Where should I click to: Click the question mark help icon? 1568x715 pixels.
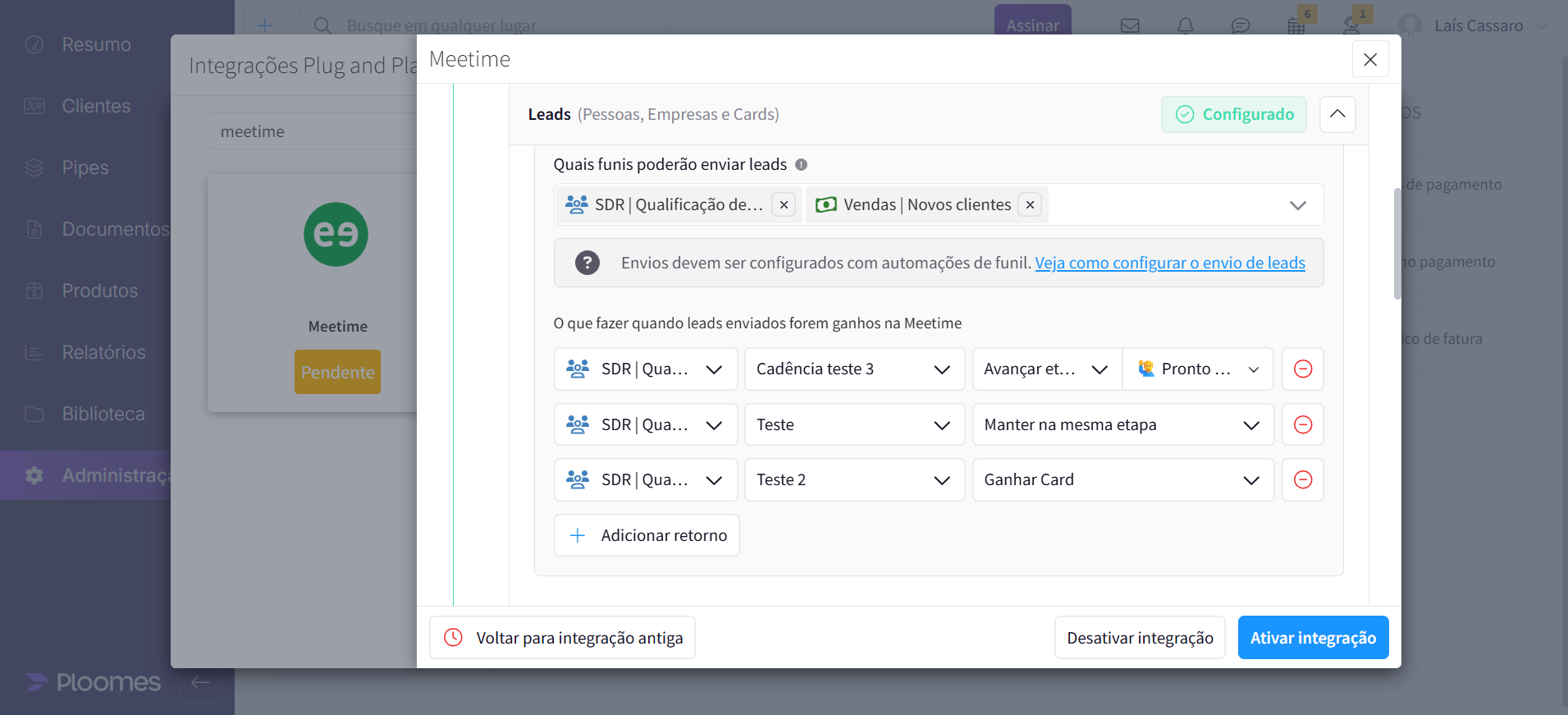pos(587,263)
